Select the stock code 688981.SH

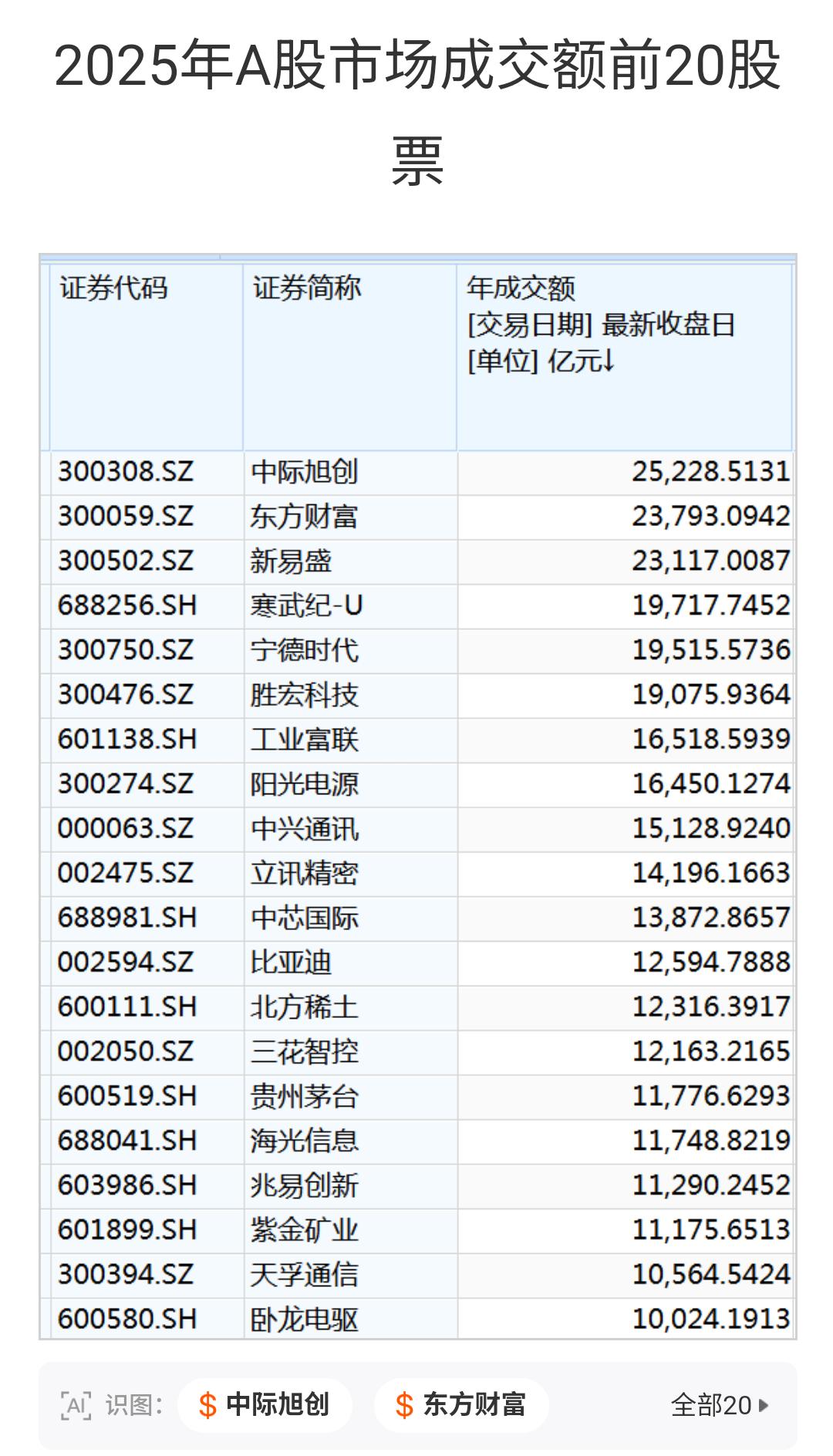(x=127, y=918)
